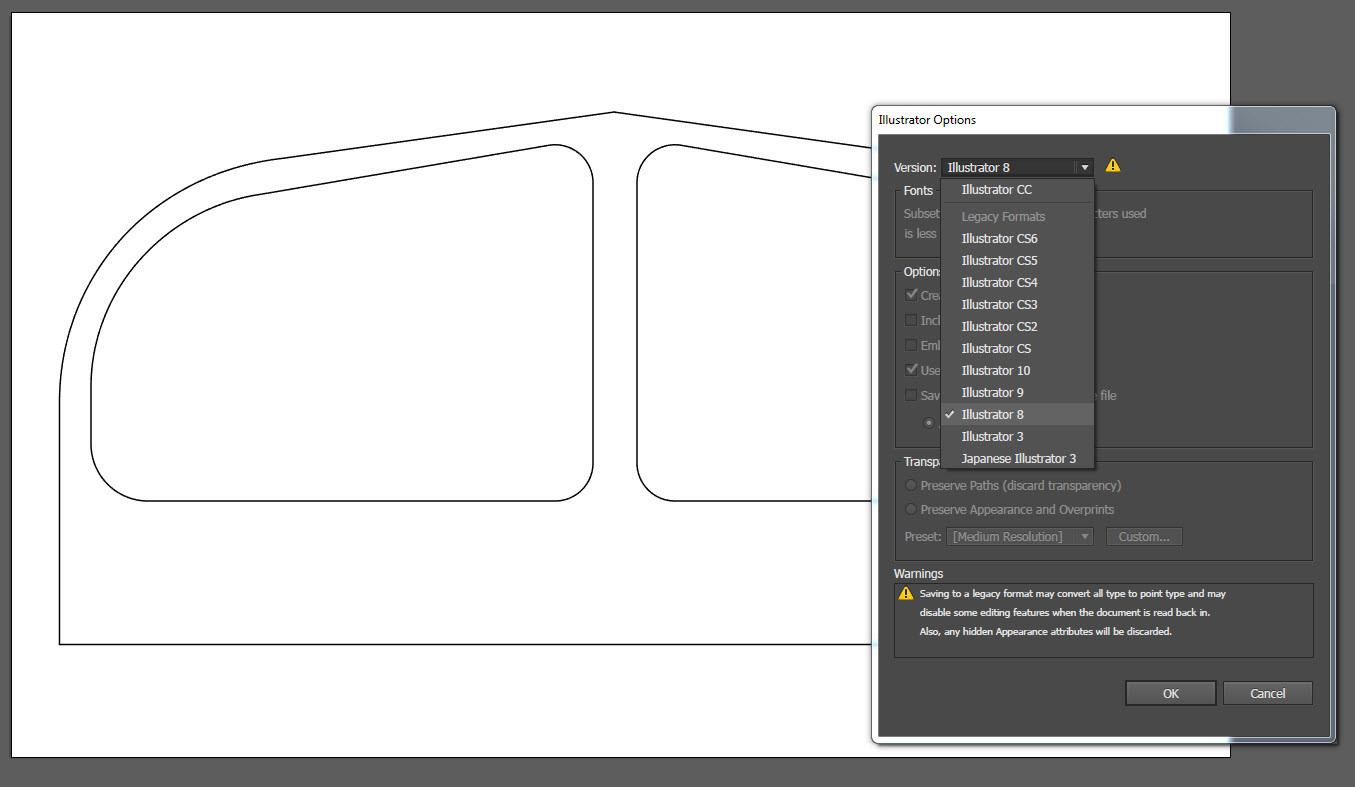Image resolution: width=1355 pixels, height=787 pixels.
Task: Open the Medium Resolution preset dropdown
Action: 1020,537
